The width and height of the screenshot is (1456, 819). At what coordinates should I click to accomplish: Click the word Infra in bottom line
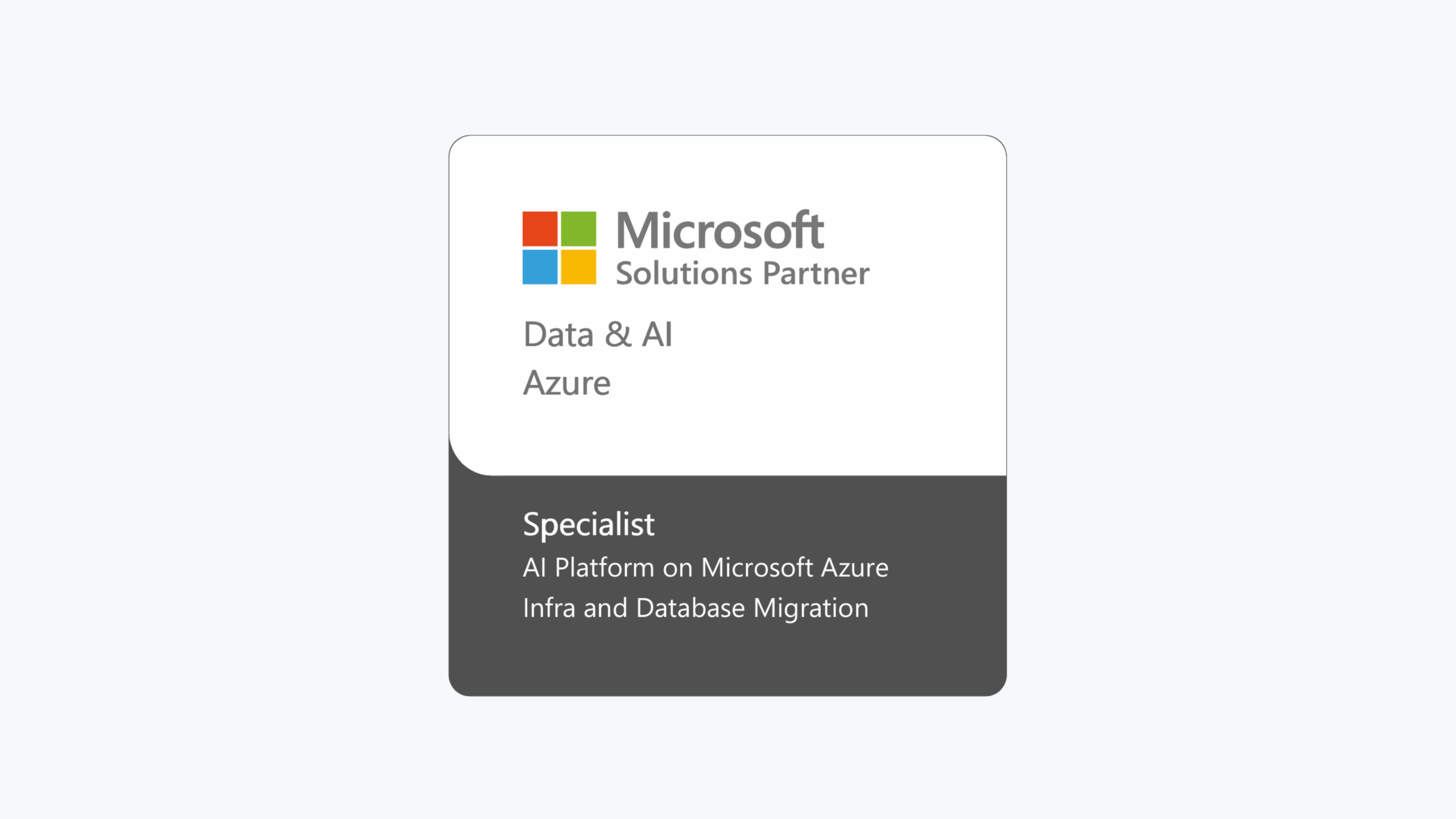[549, 608]
